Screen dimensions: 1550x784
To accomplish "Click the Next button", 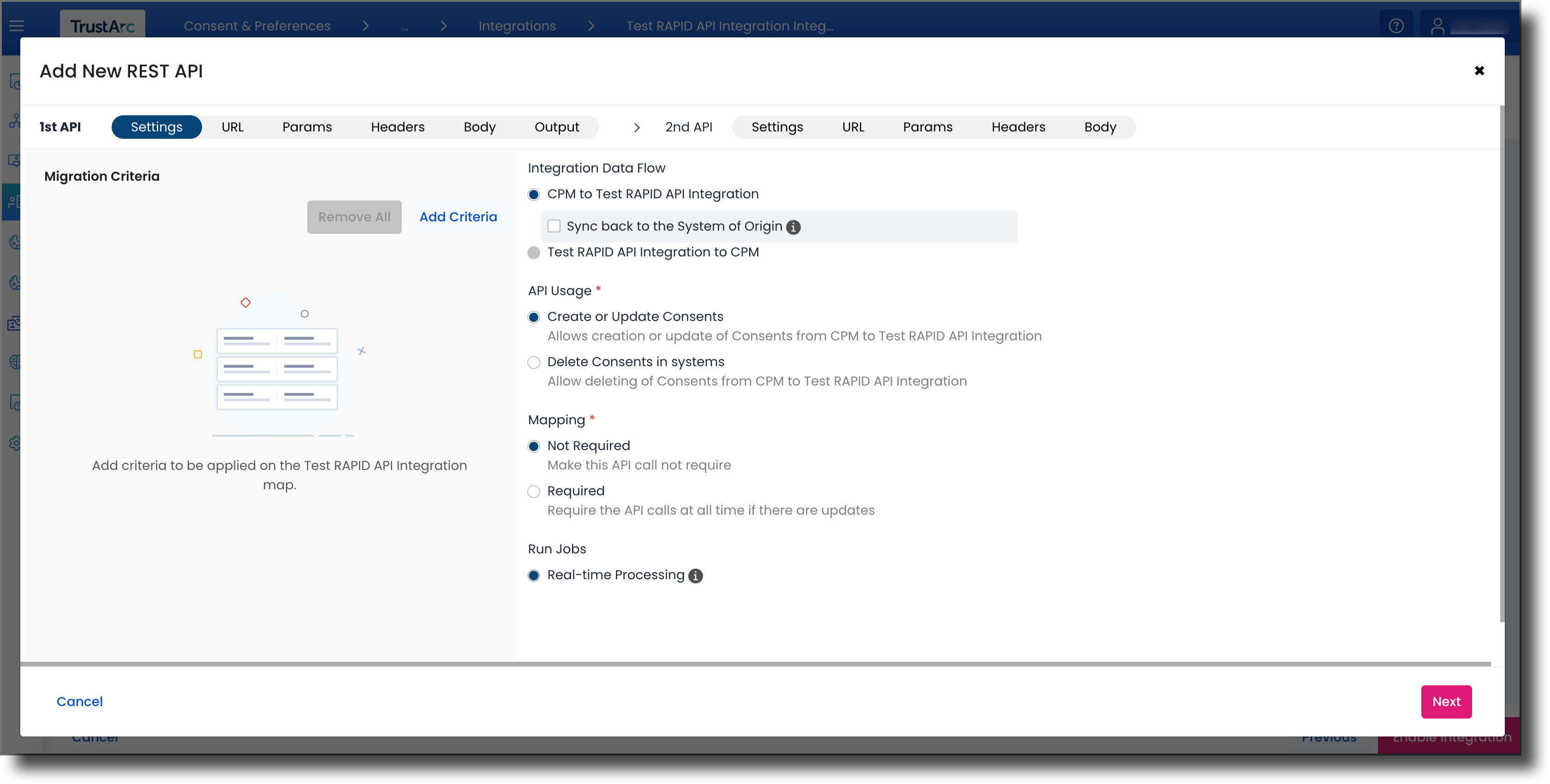I will [1446, 701].
